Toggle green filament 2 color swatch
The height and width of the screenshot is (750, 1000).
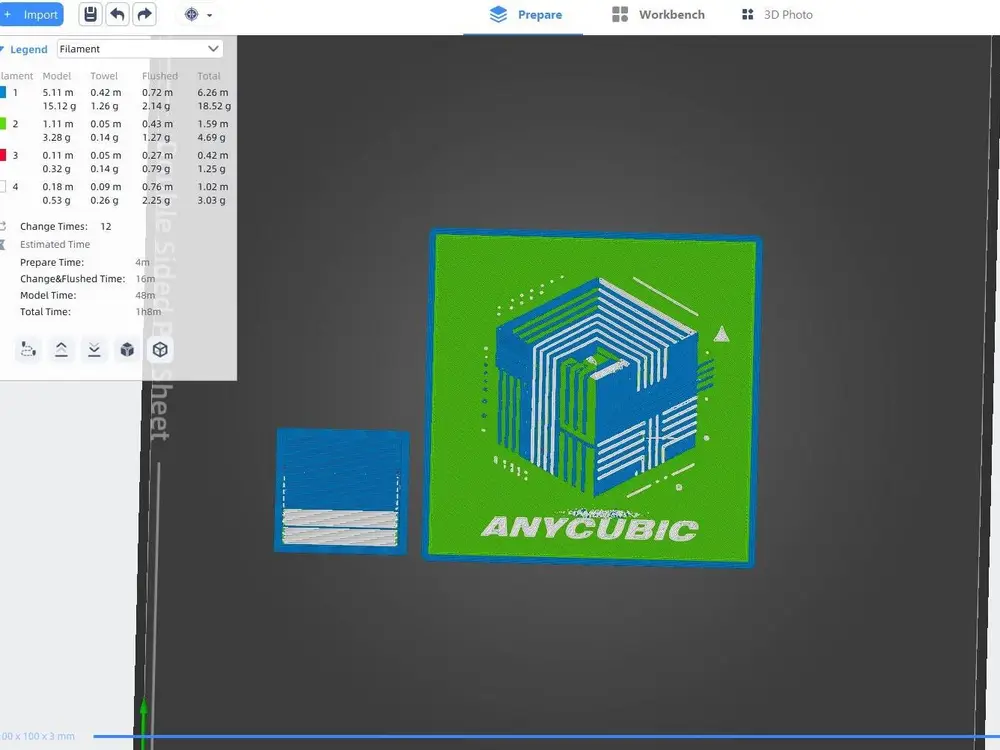point(3,124)
